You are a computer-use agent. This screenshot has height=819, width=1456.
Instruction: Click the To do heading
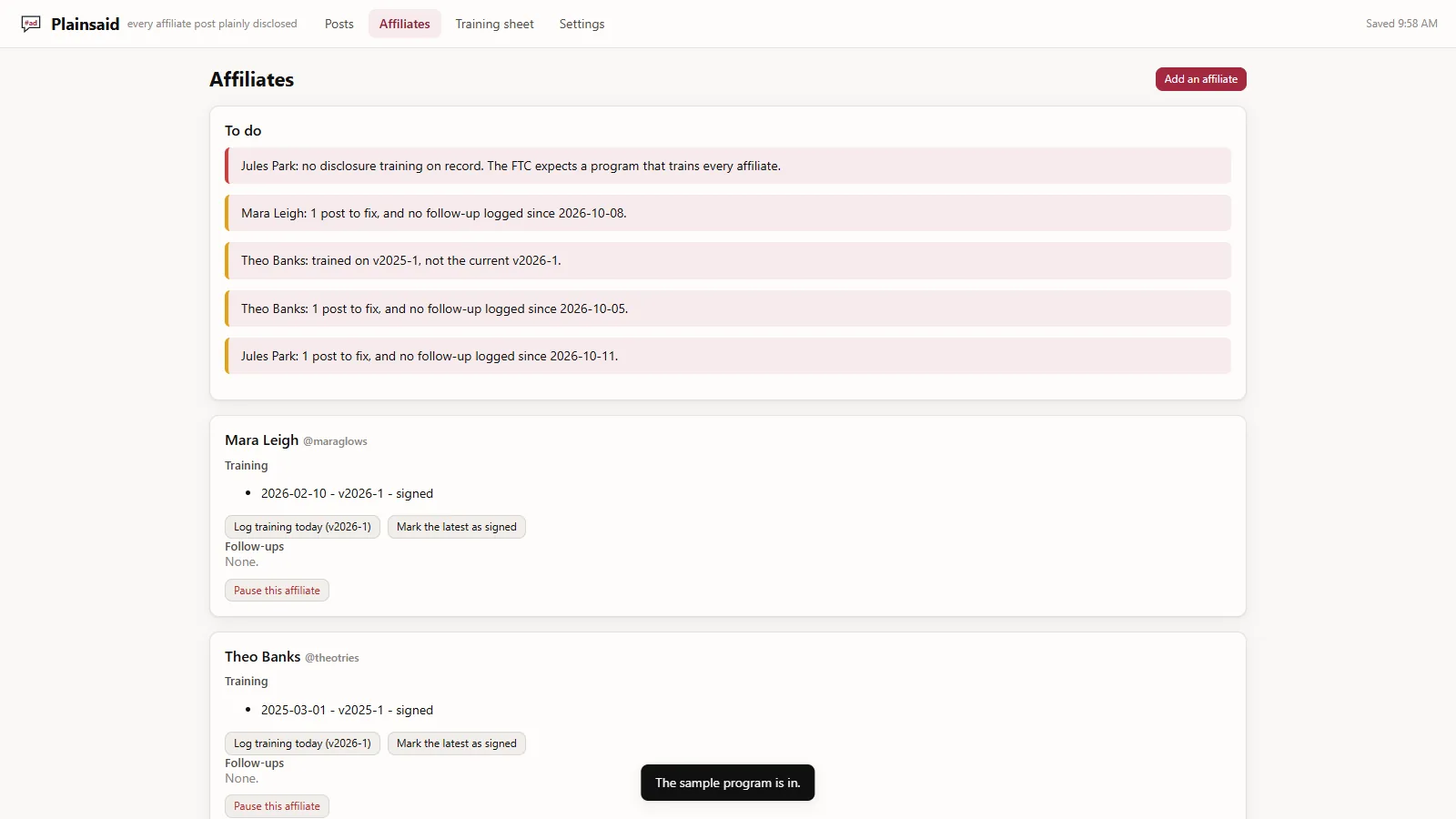coord(243,131)
